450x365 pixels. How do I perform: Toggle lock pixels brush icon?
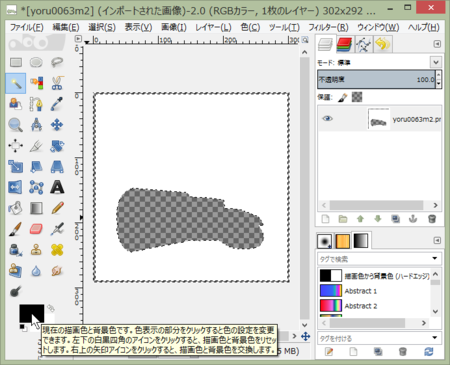pos(343,97)
